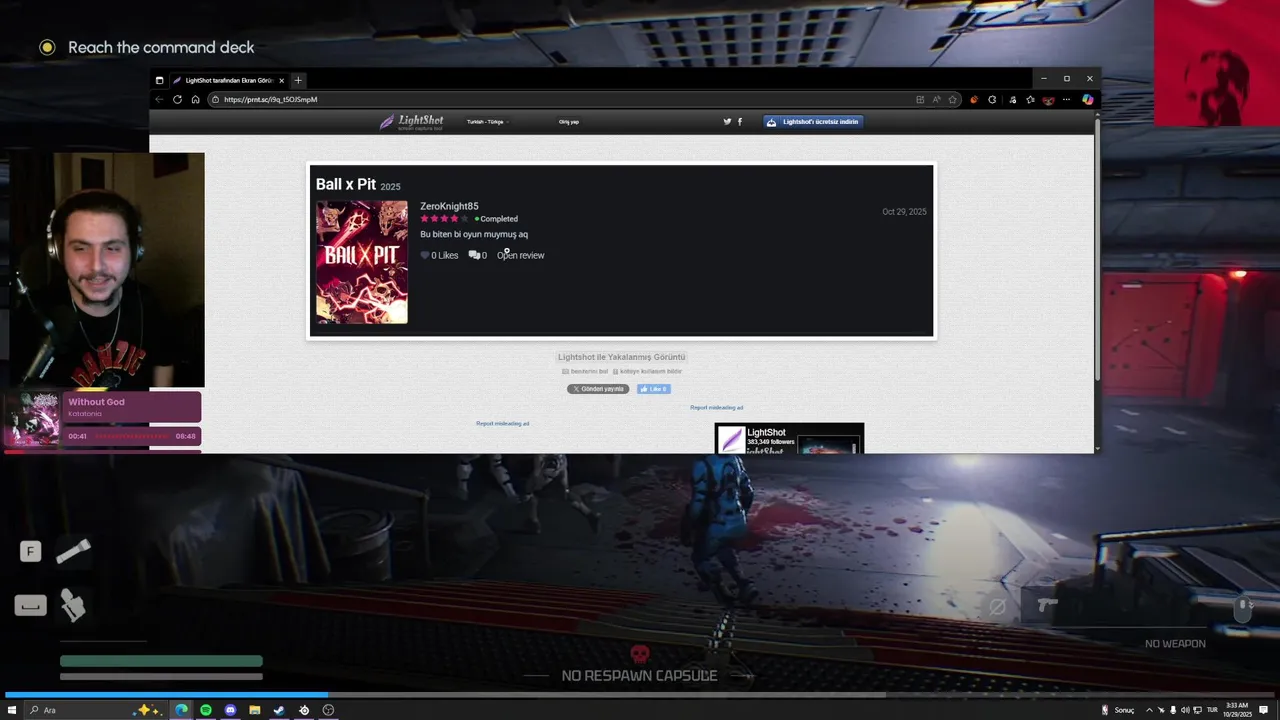Open the browser settings ellipsis menu
This screenshot has height=720, width=1280.
click(1066, 100)
